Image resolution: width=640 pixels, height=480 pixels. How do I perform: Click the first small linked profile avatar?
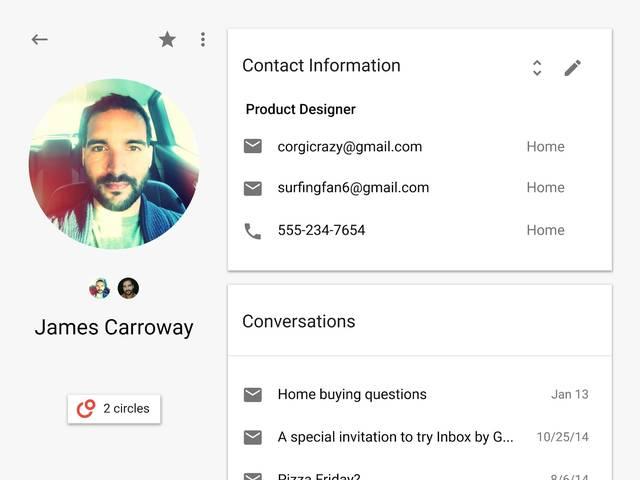(100, 288)
